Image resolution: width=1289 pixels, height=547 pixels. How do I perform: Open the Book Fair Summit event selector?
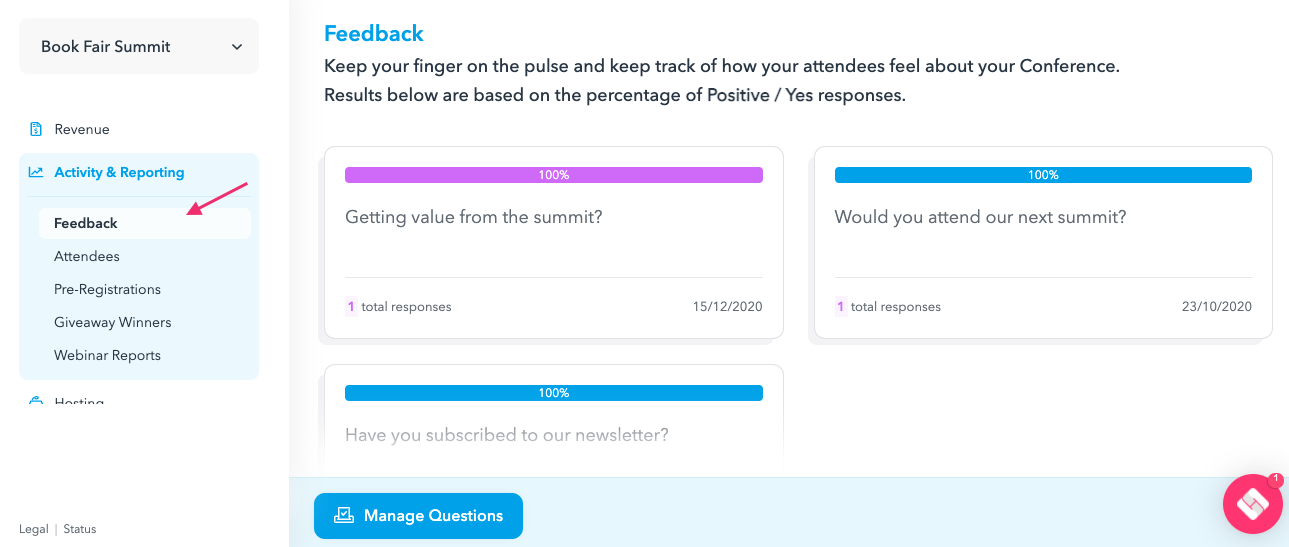coord(139,46)
